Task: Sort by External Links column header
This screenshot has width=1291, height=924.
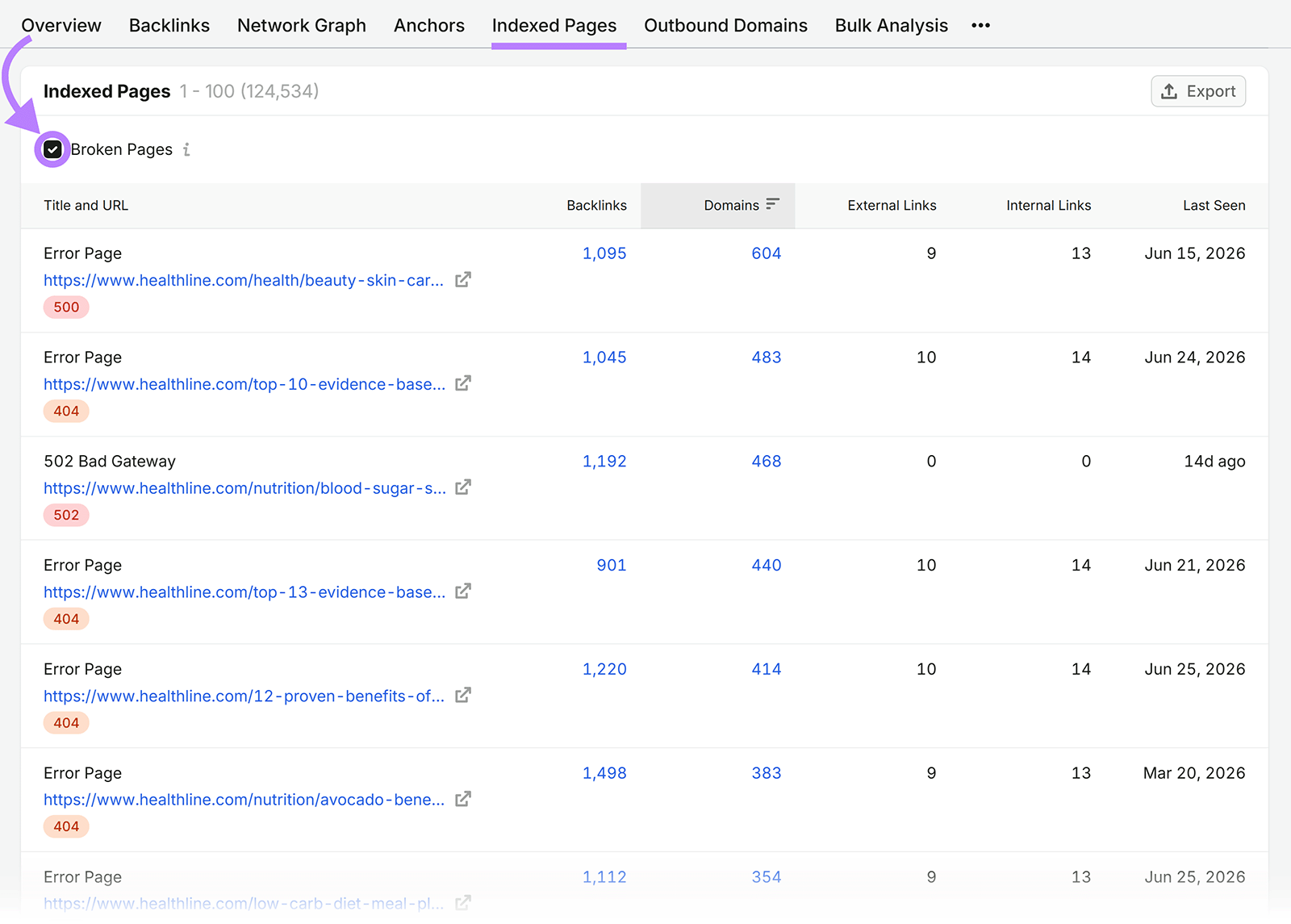Action: tap(892, 206)
